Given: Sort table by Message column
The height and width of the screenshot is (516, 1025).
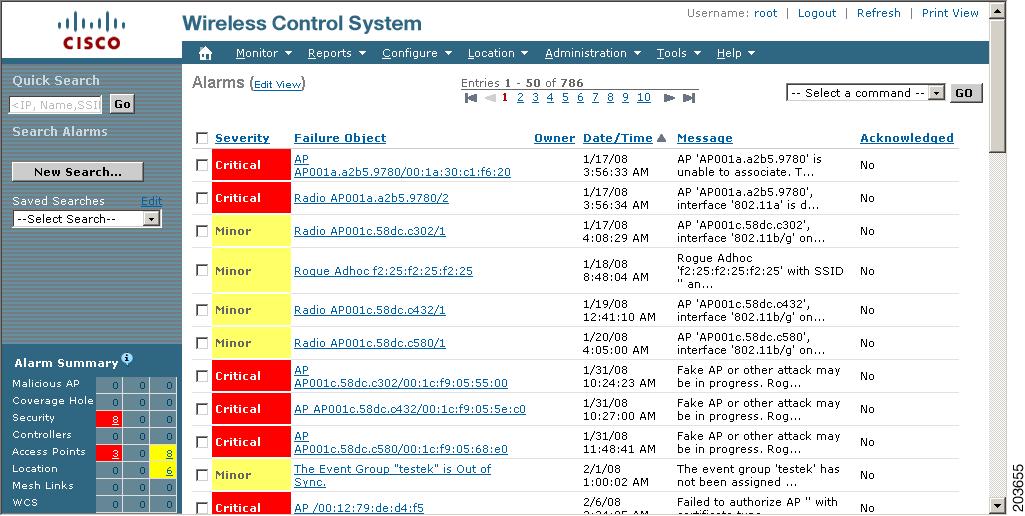Looking at the screenshot, I should (705, 138).
